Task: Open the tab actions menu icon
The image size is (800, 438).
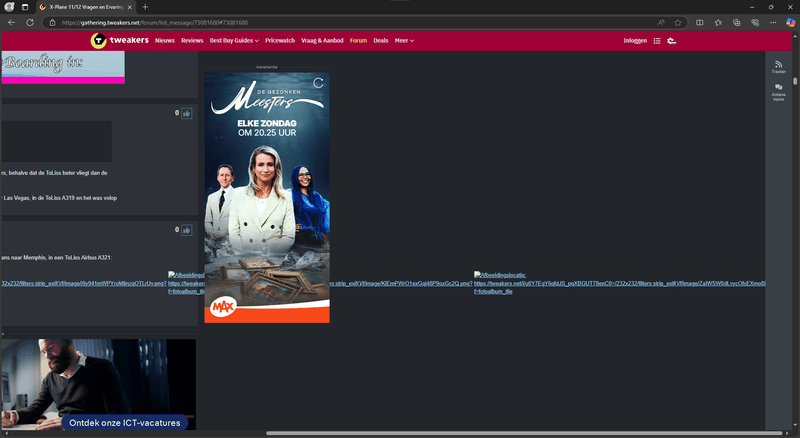Action: click(x=25, y=7)
